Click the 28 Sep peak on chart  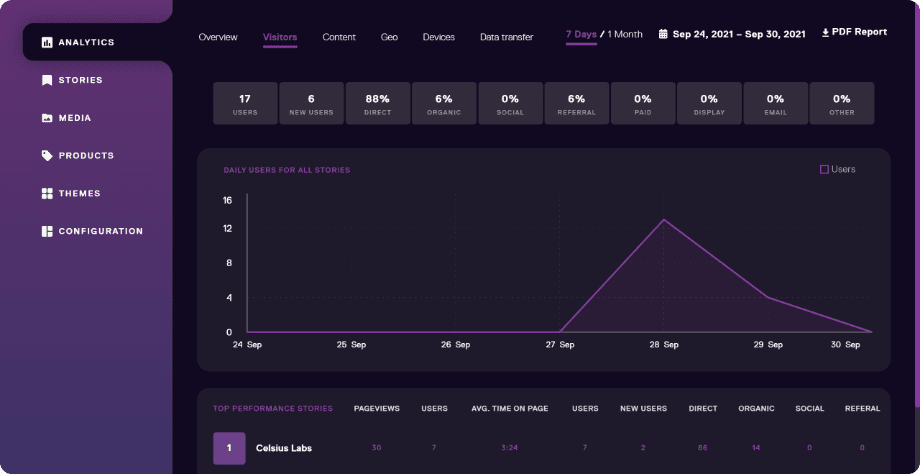(x=663, y=219)
